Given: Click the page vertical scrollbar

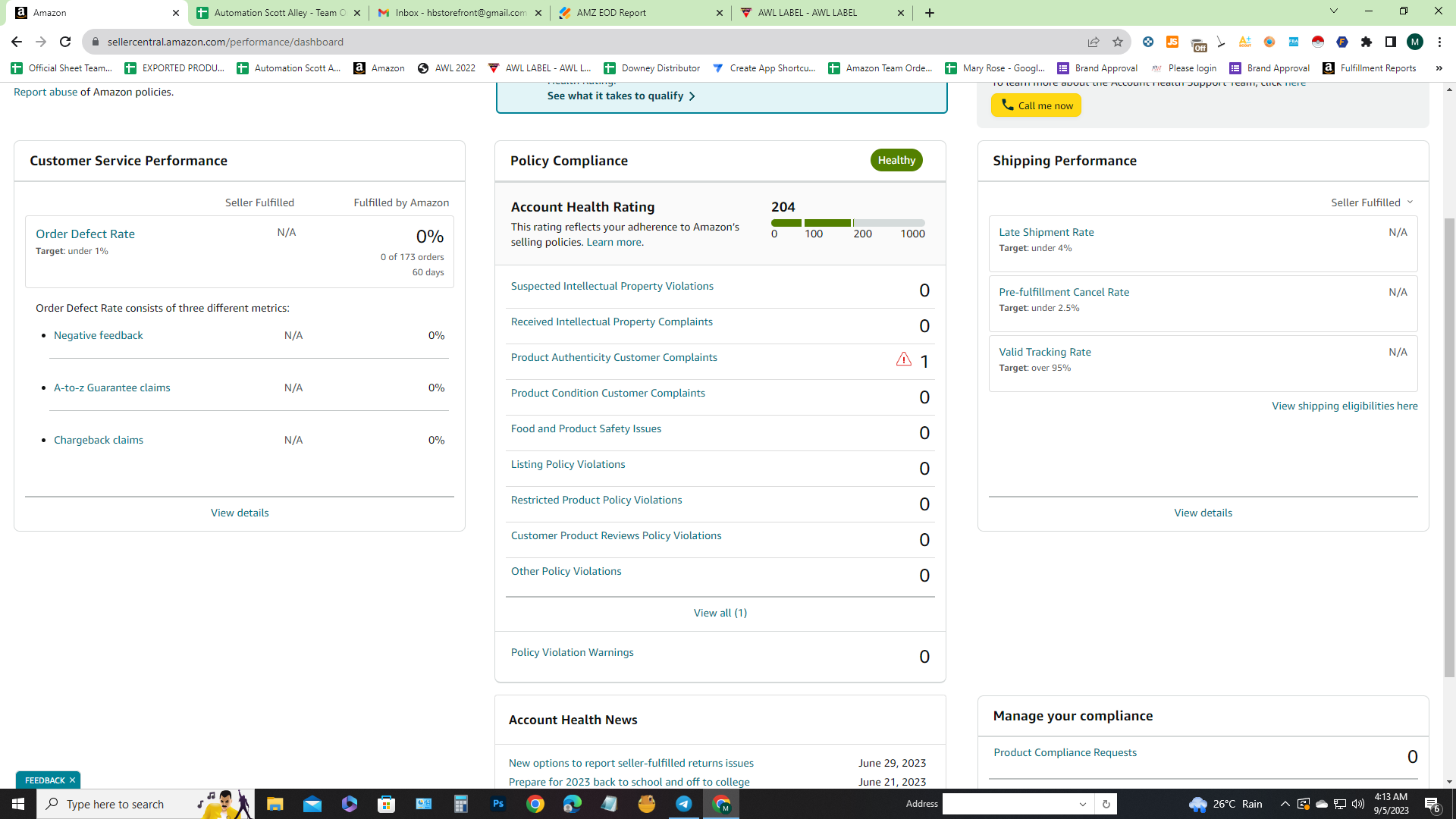Looking at the screenshot, I should point(1449,447).
